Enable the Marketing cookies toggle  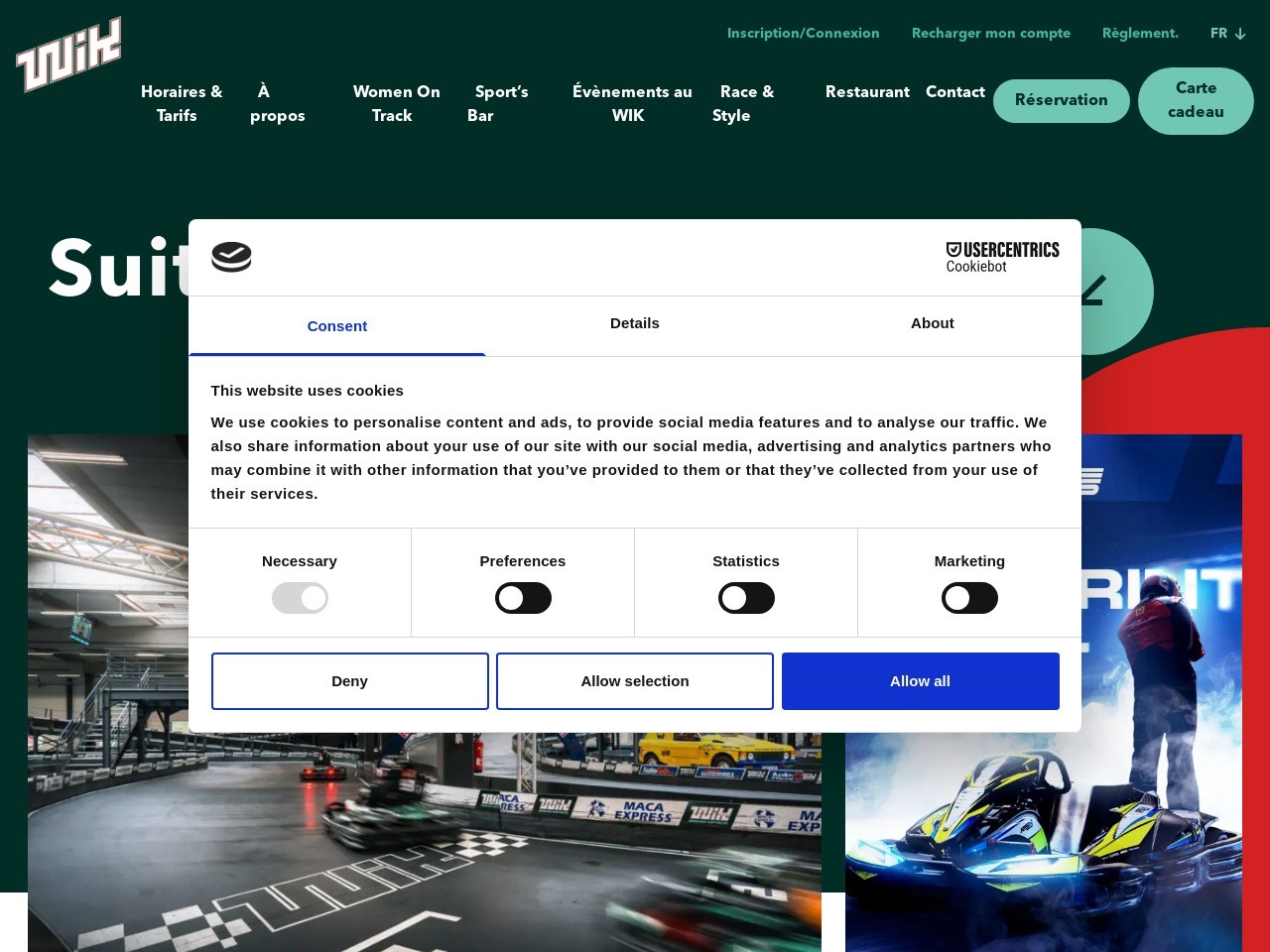[969, 598]
